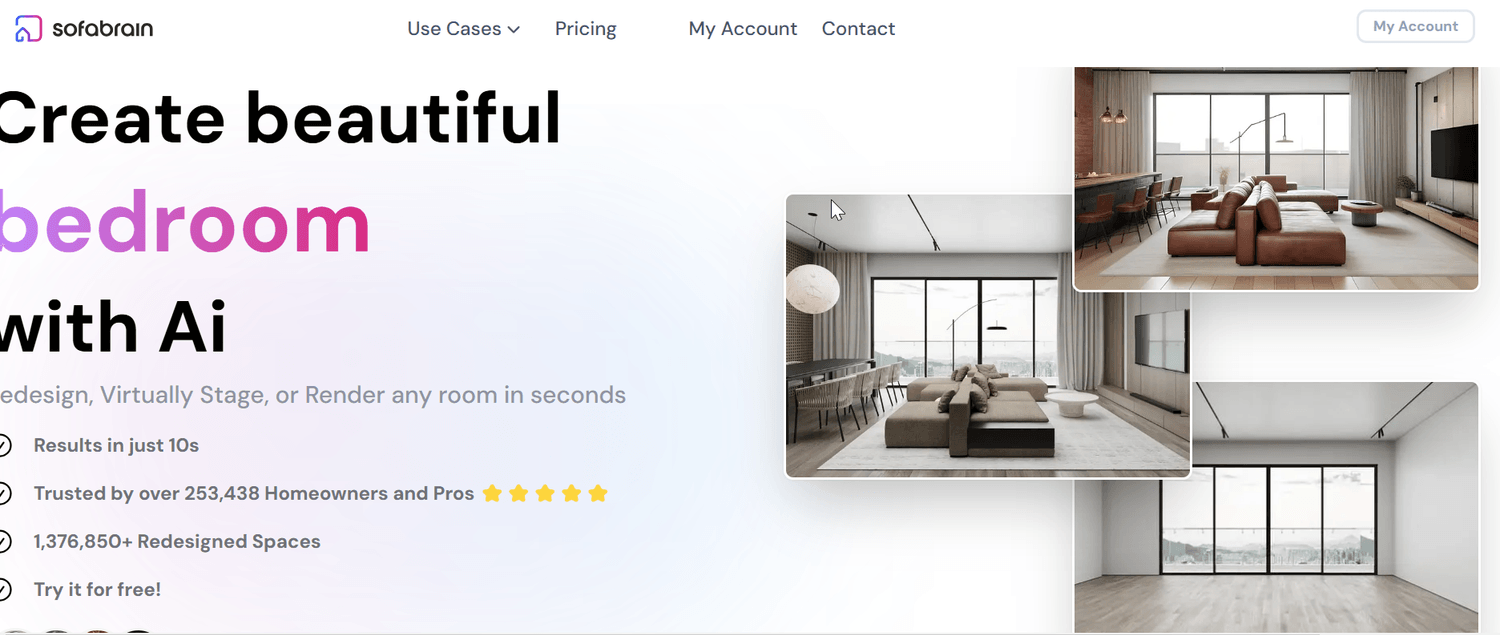Click the third yellow rating star

click(x=545, y=493)
